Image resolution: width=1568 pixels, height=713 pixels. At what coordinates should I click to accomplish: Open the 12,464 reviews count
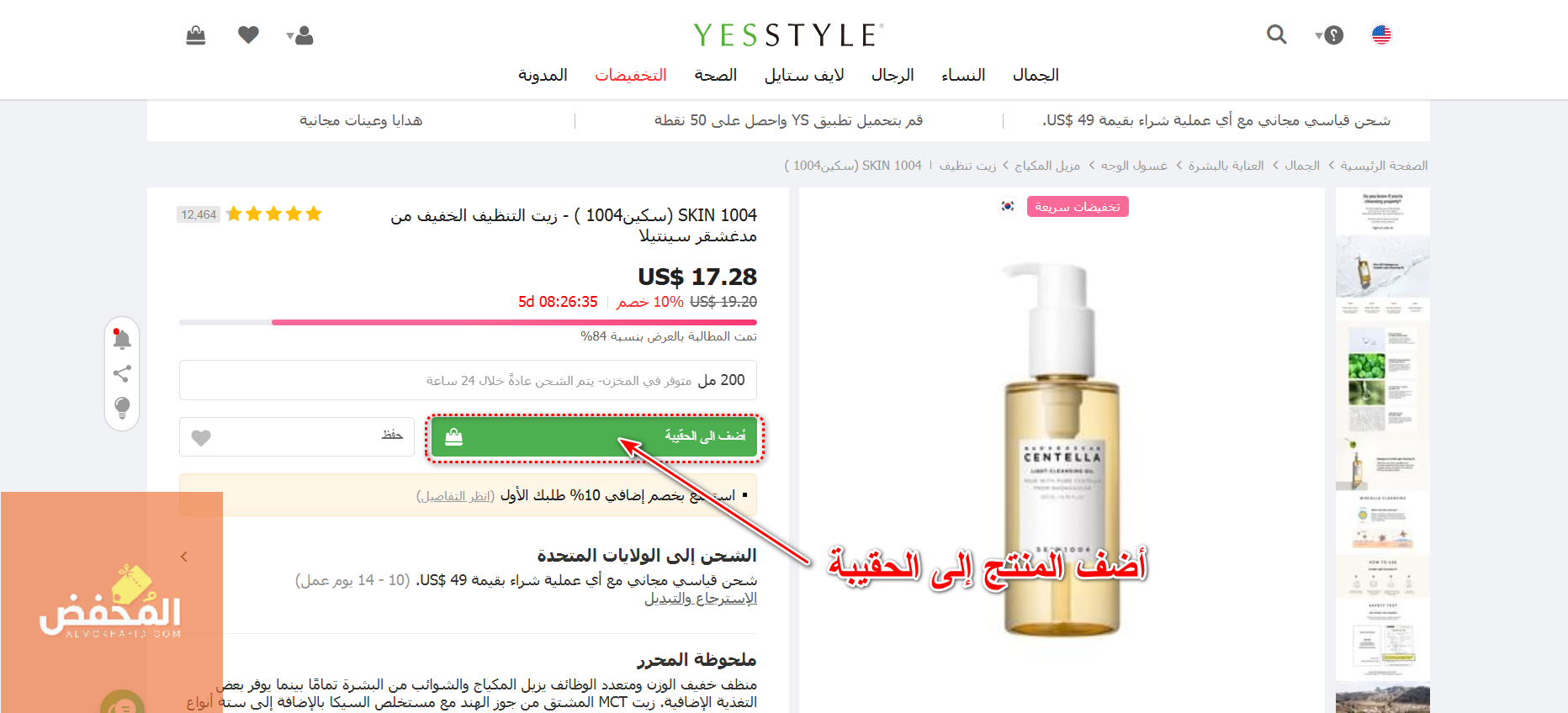(199, 214)
